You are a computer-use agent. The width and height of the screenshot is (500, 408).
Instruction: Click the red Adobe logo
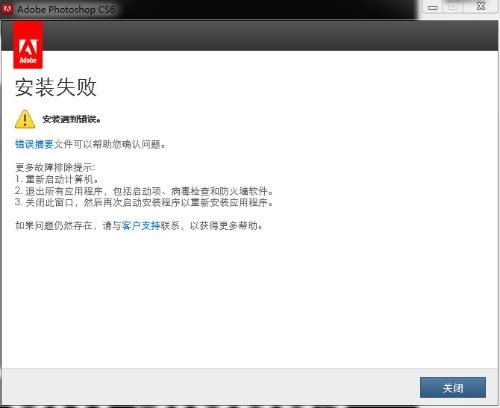click(28, 46)
